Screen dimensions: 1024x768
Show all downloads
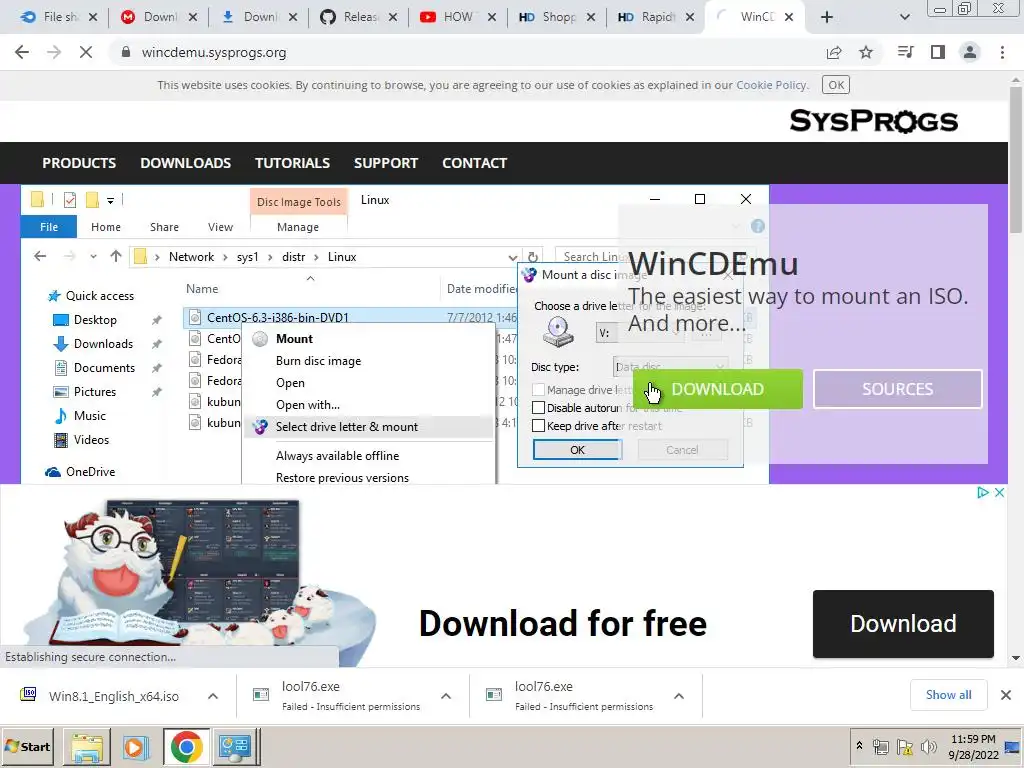point(948,695)
